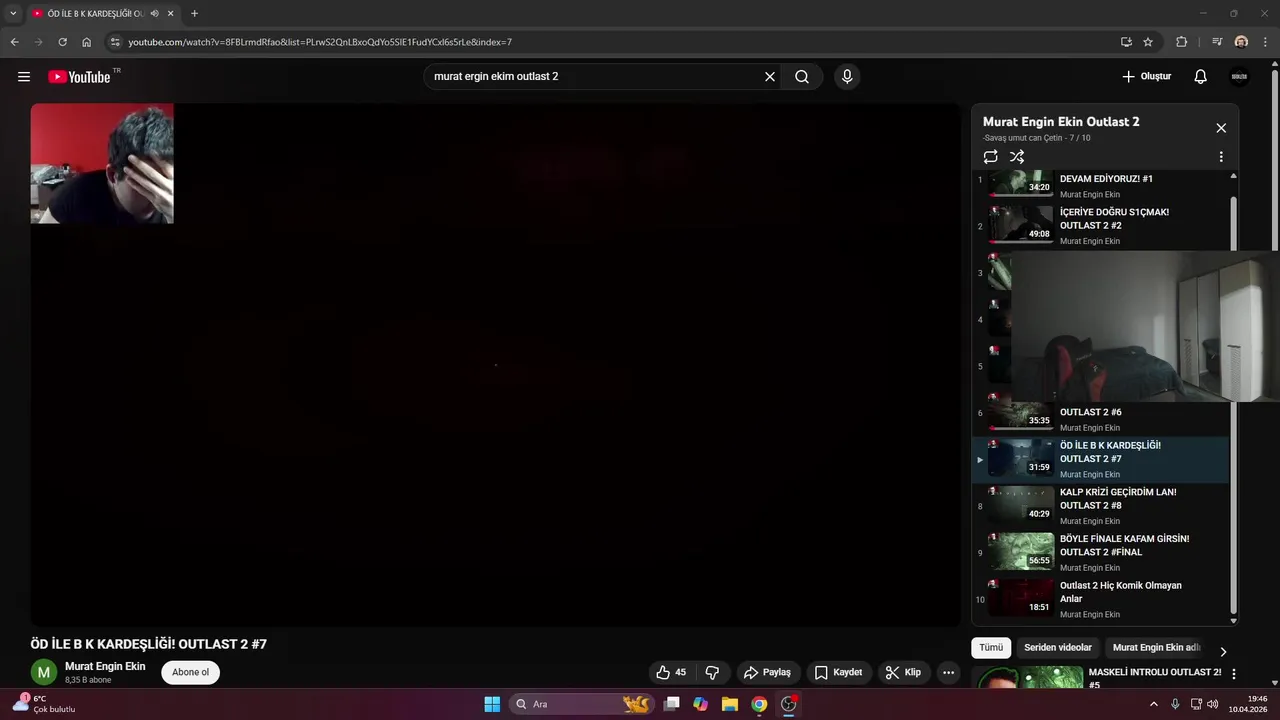The image size is (1280, 720).
Task: Open more actions below the video
Action: [x=949, y=673]
